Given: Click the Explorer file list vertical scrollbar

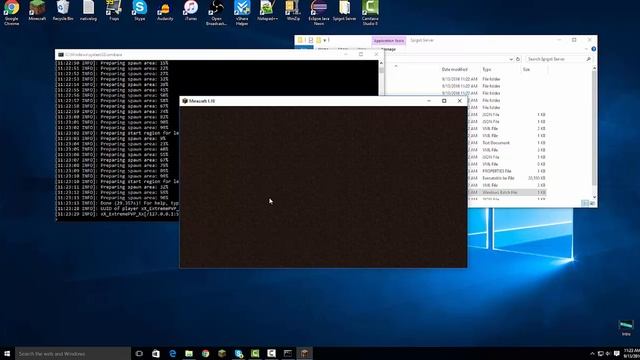Looking at the screenshot, I should tap(594, 129).
